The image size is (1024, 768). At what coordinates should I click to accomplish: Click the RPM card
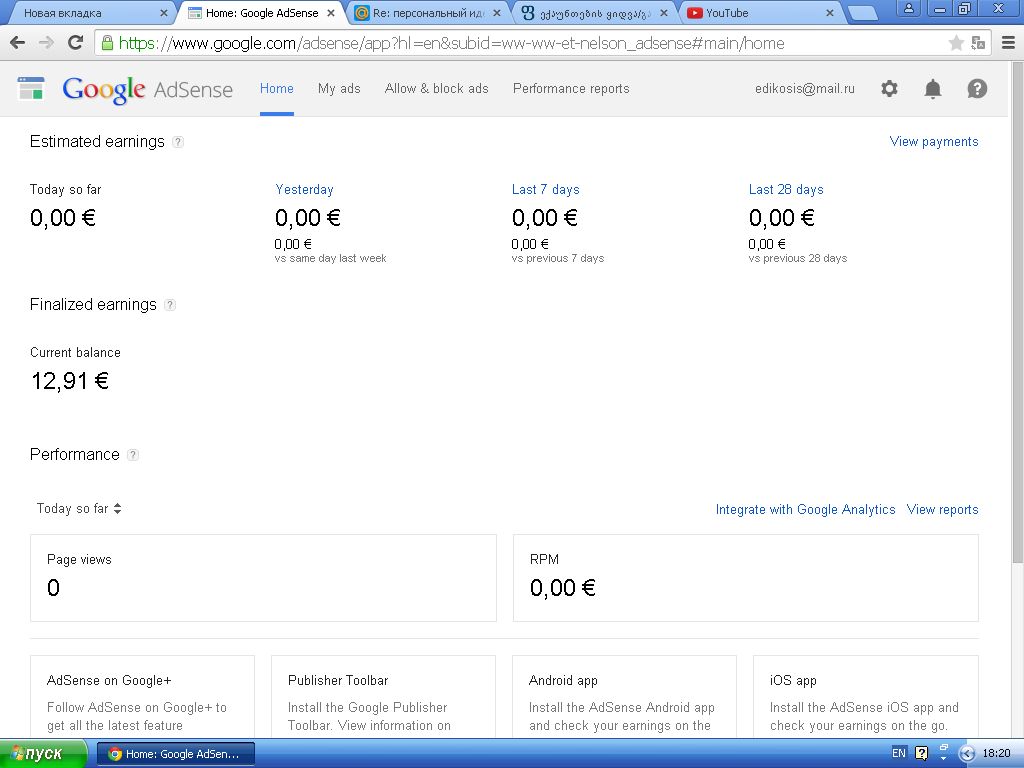click(746, 578)
